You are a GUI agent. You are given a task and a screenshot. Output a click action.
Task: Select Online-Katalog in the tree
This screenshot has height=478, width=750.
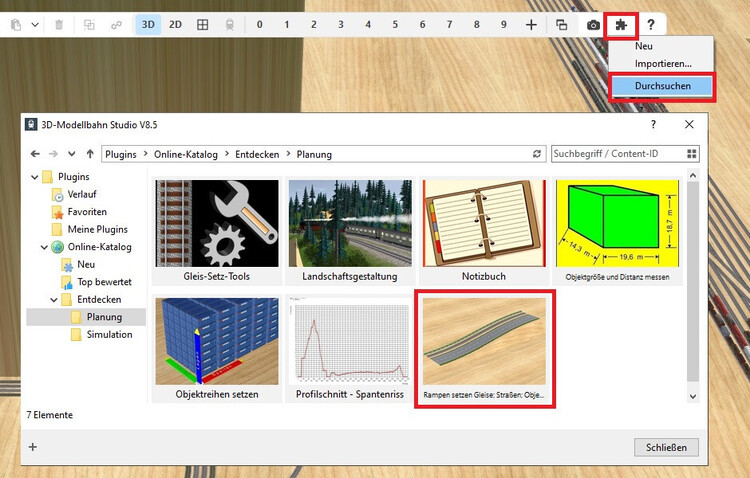(x=99, y=247)
